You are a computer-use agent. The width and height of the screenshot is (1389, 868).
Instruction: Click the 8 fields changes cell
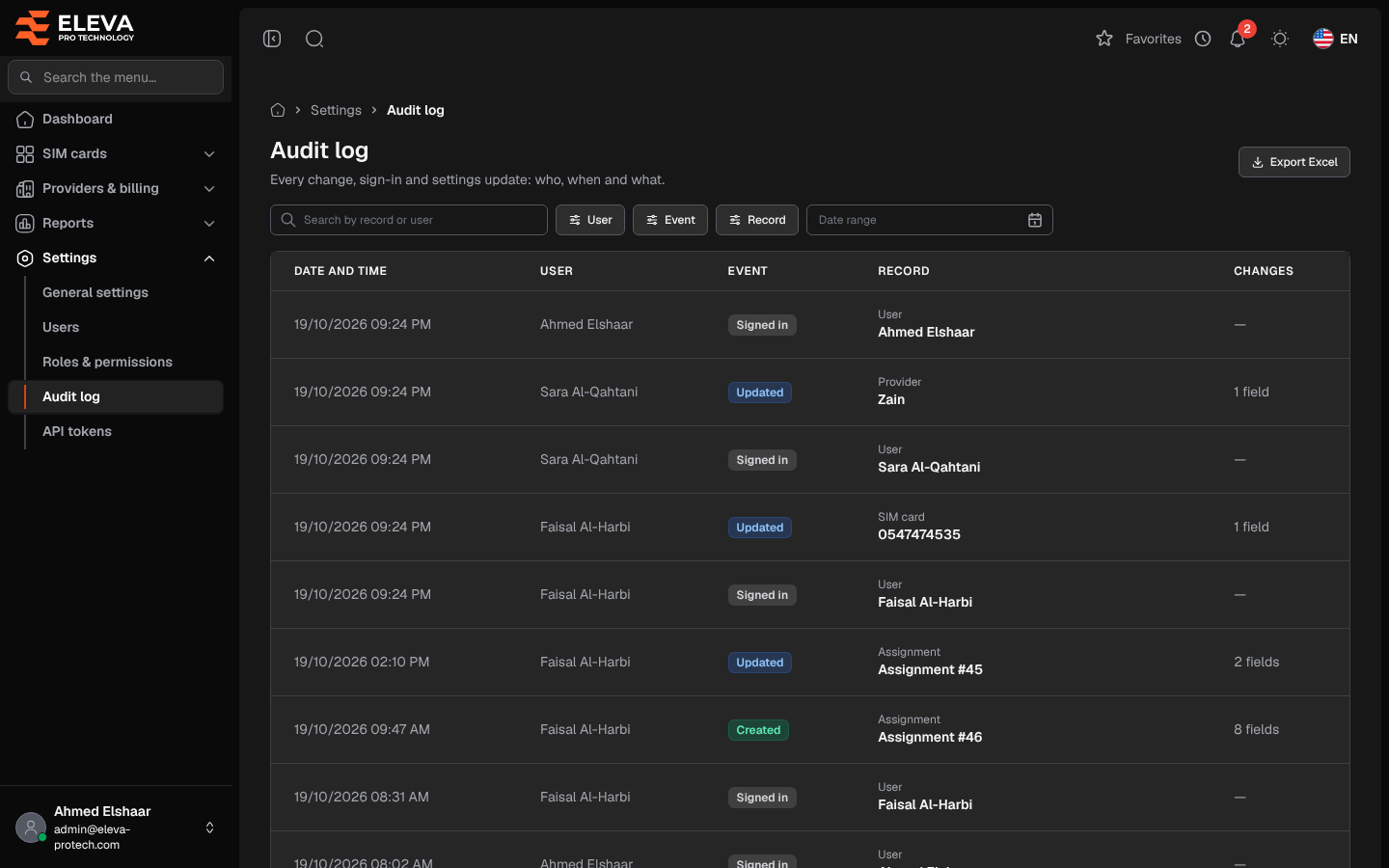[1256, 730]
